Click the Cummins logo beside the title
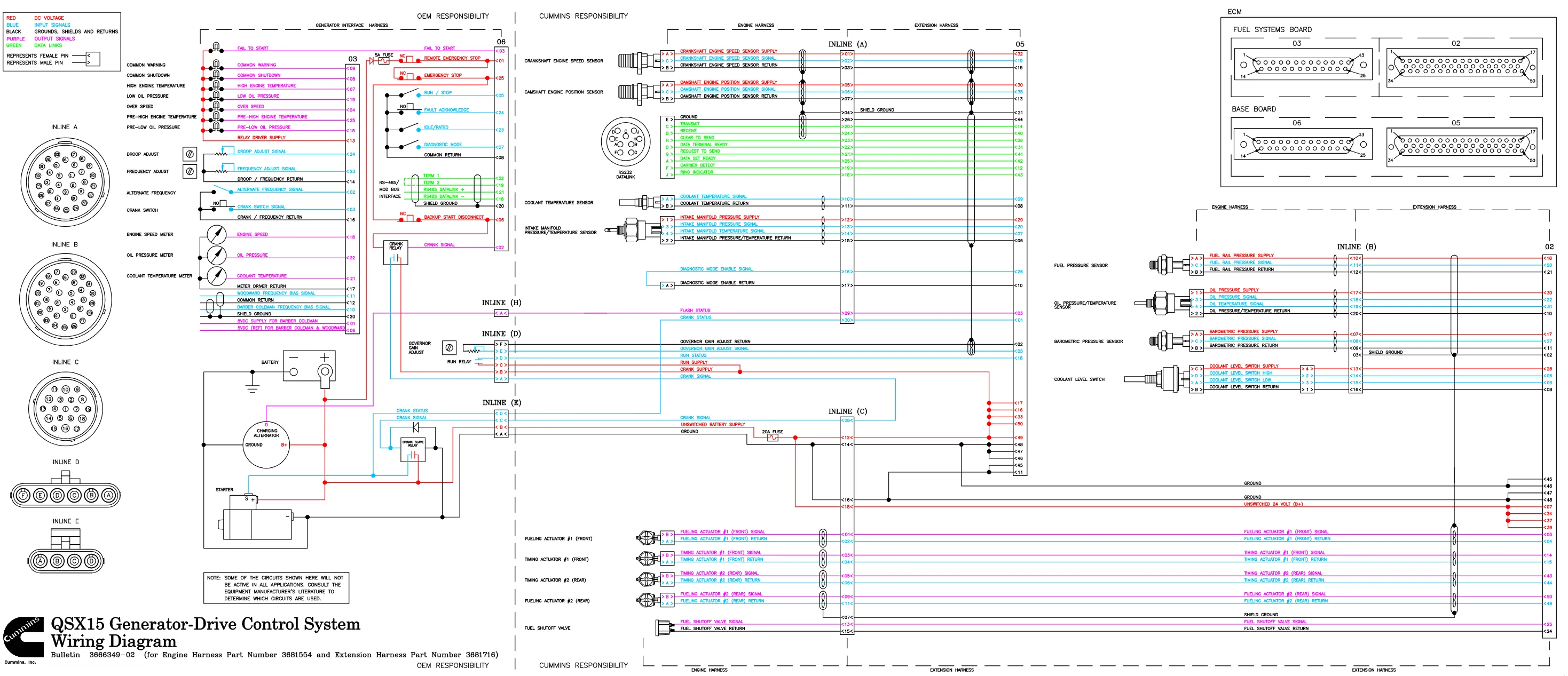This screenshot has width=1568, height=676. pyautogui.click(x=22, y=637)
